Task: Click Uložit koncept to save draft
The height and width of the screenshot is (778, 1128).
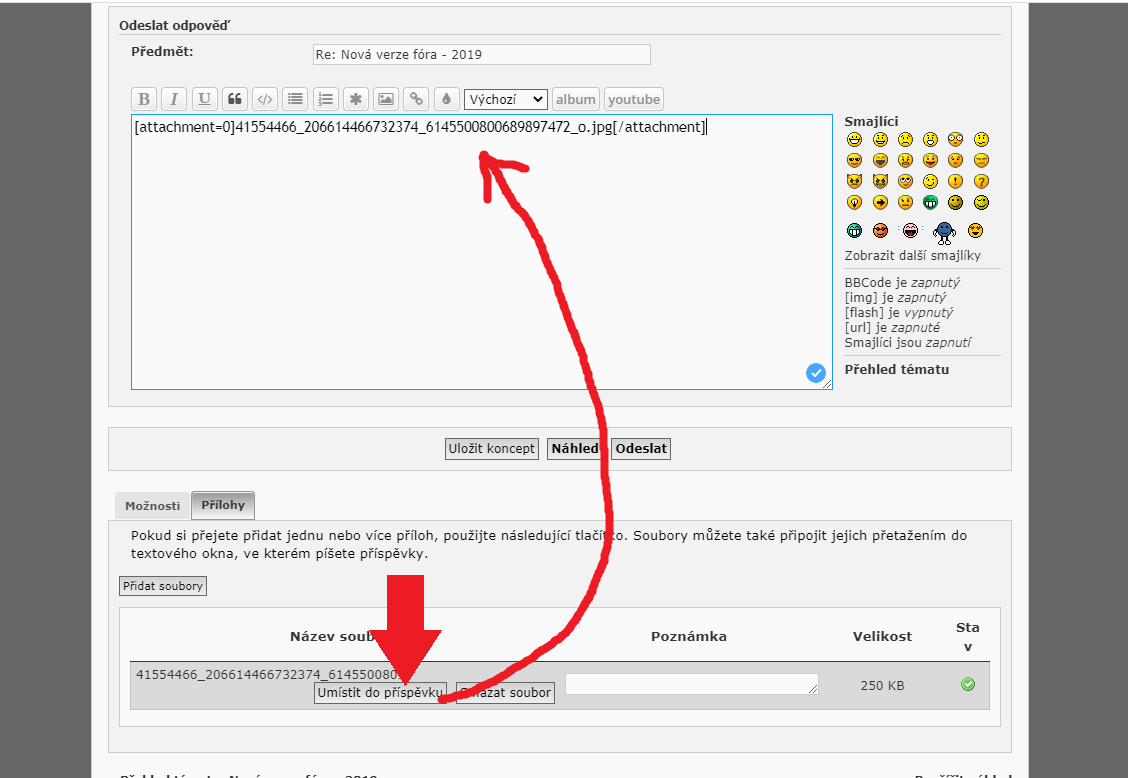Action: pyautogui.click(x=491, y=449)
